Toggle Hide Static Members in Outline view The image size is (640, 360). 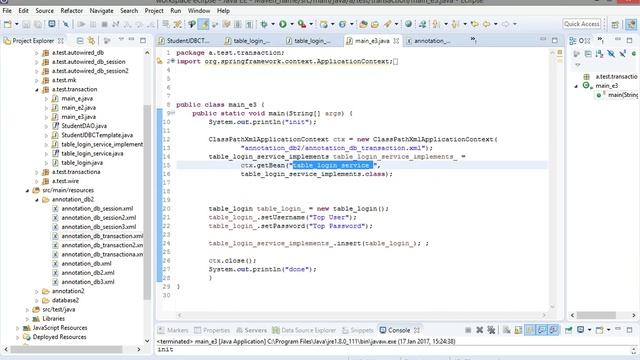pos(622,53)
